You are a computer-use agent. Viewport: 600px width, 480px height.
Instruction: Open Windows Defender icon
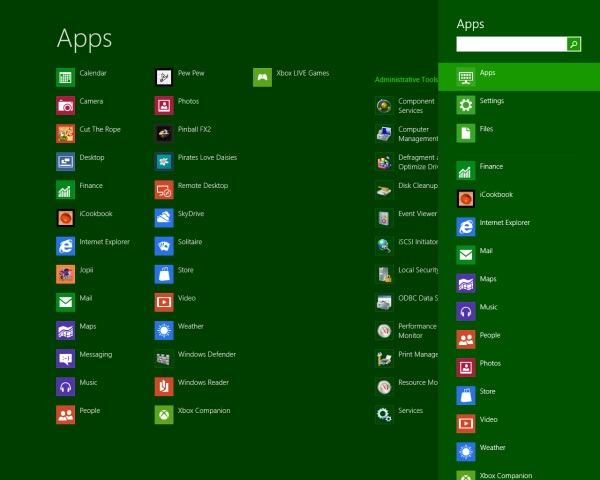[164, 358]
